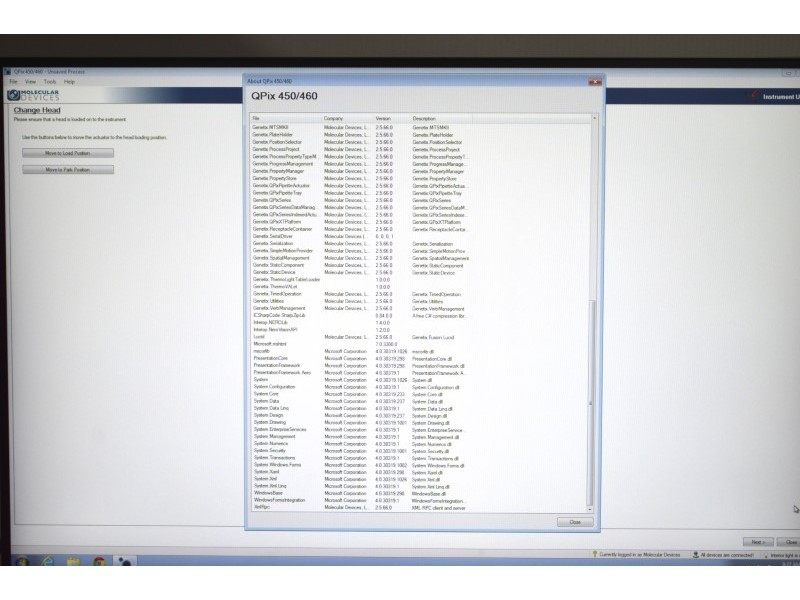Select the Genetix.Serialization row
The width and height of the screenshot is (800, 600).
pos(360,243)
